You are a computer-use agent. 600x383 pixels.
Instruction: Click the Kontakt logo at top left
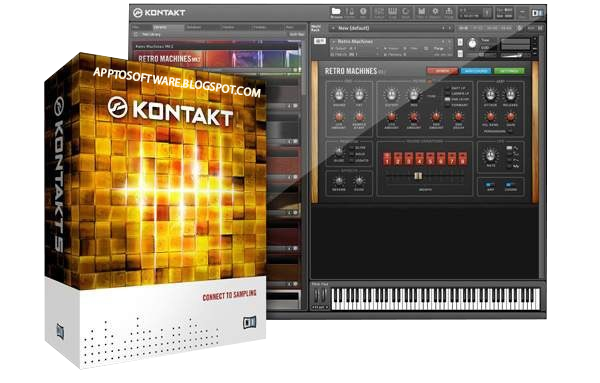coord(160,13)
